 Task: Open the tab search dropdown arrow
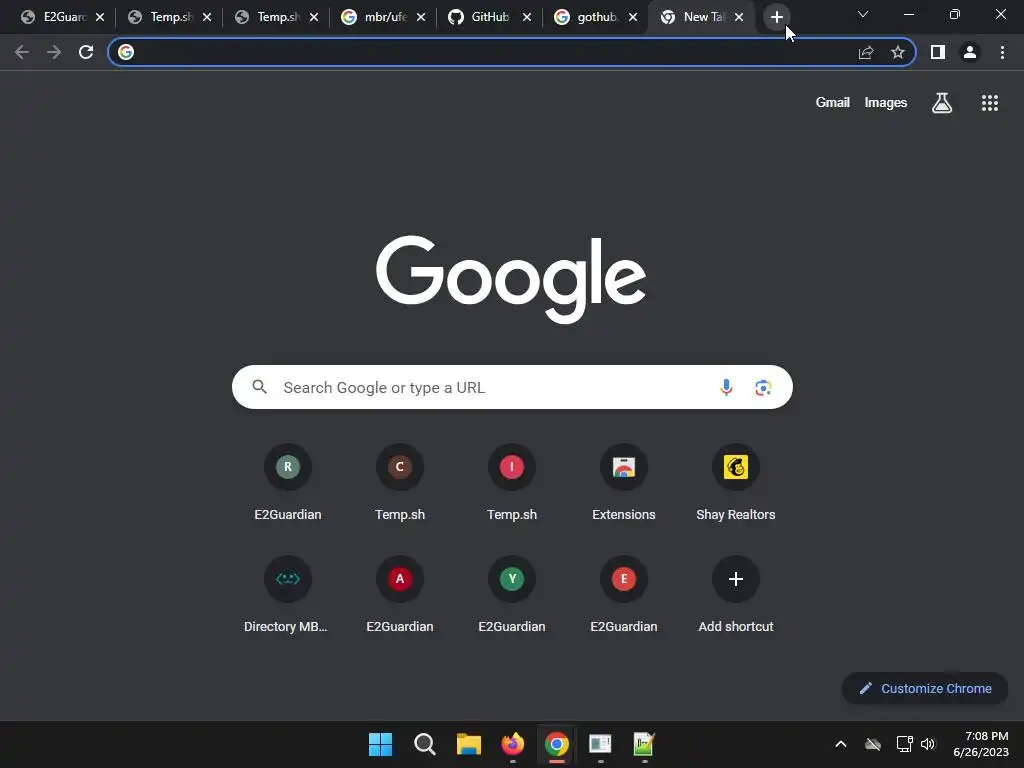[x=863, y=14]
